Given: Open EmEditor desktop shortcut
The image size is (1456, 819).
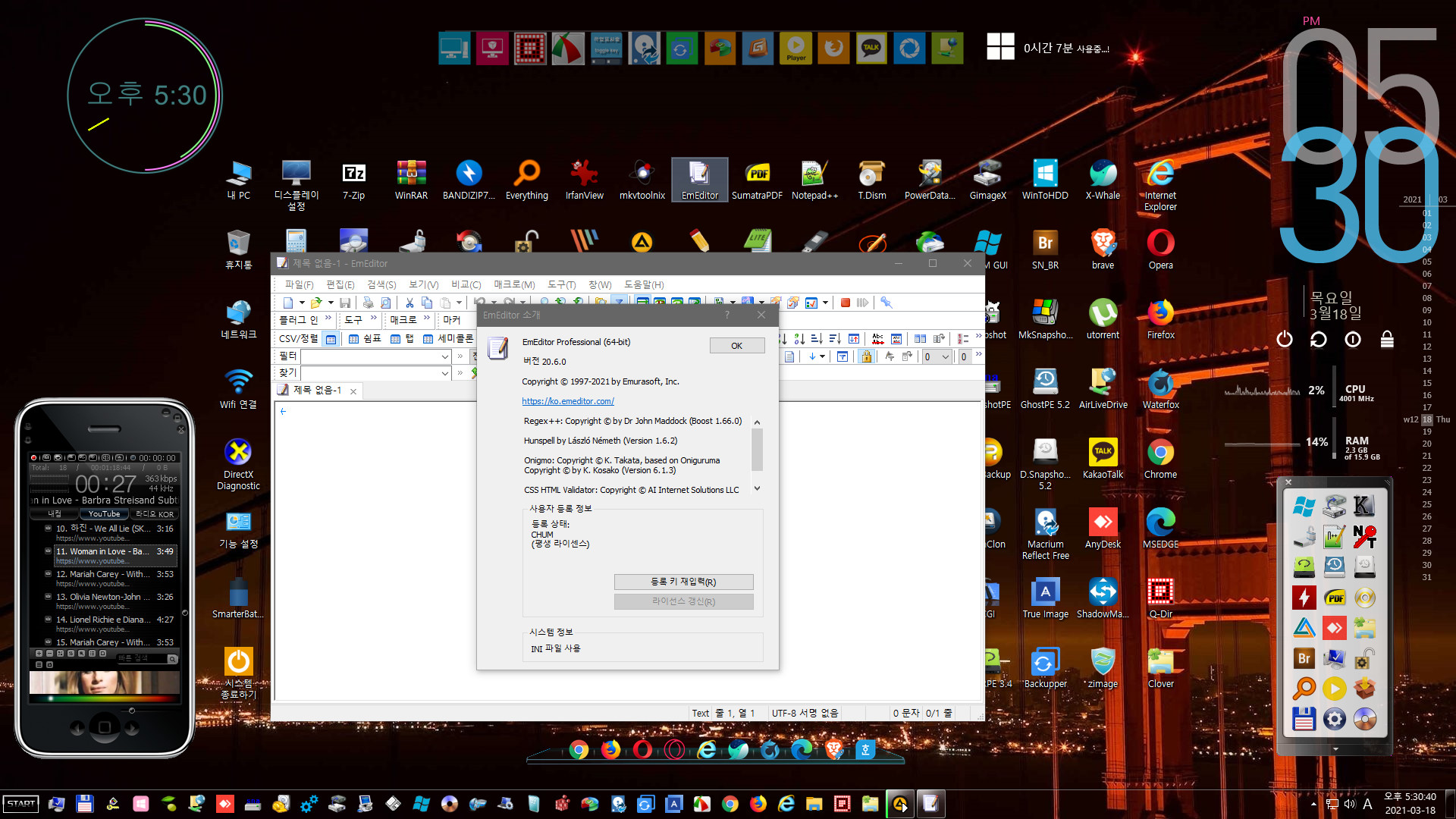Looking at the screenshot, I should (699, 180).
